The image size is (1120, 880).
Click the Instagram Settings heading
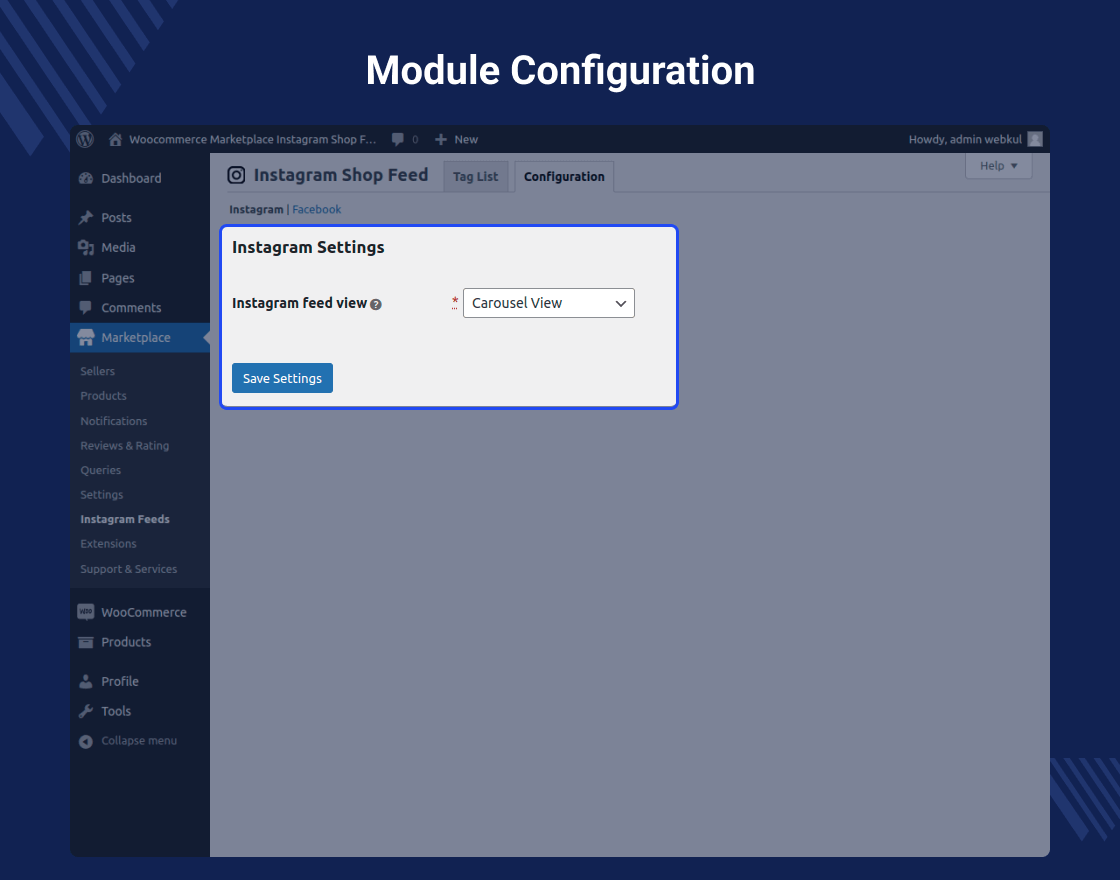[308, 247]
